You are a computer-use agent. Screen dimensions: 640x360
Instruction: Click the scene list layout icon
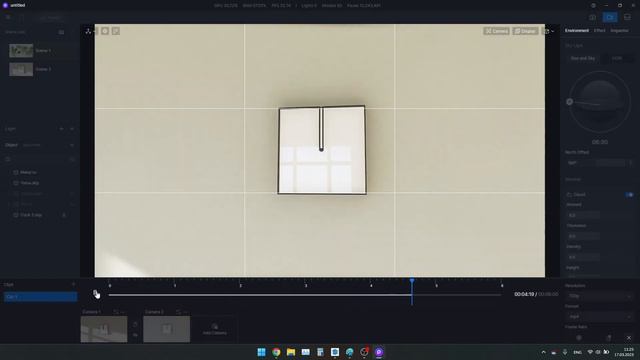61,32
